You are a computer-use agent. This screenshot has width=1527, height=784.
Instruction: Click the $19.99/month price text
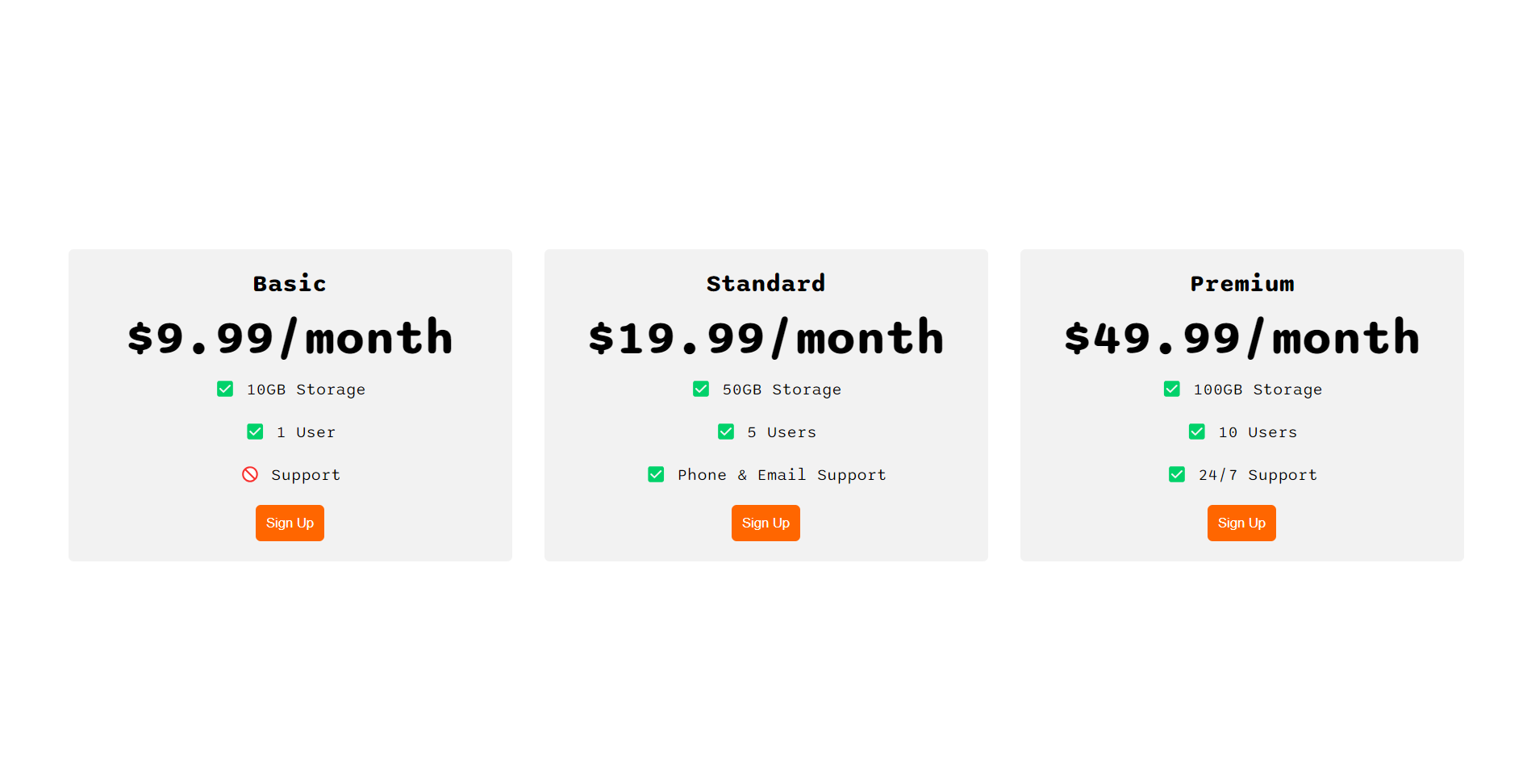pos(766,337)
